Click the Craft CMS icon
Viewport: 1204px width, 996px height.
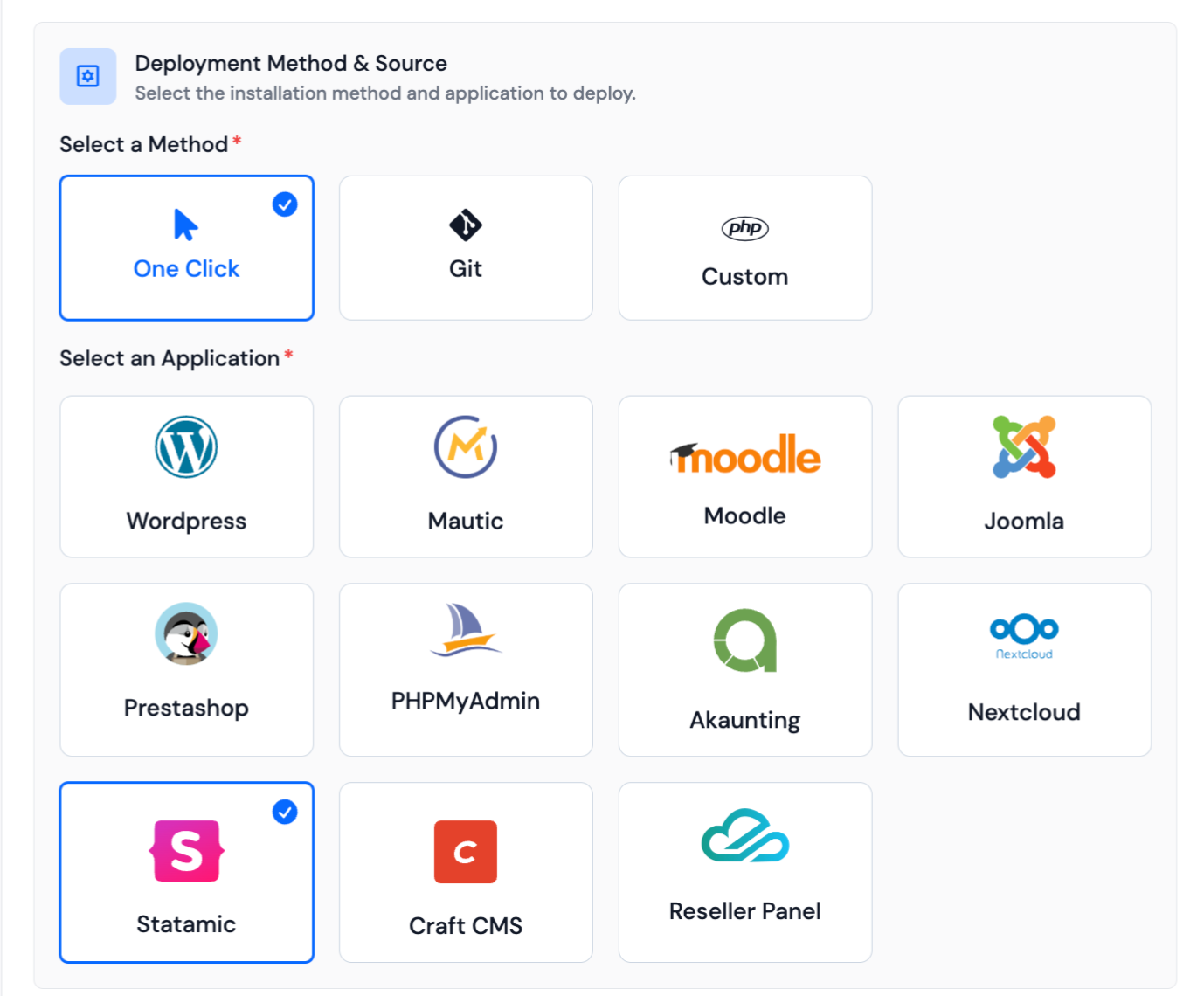click(x=466, y=851)
